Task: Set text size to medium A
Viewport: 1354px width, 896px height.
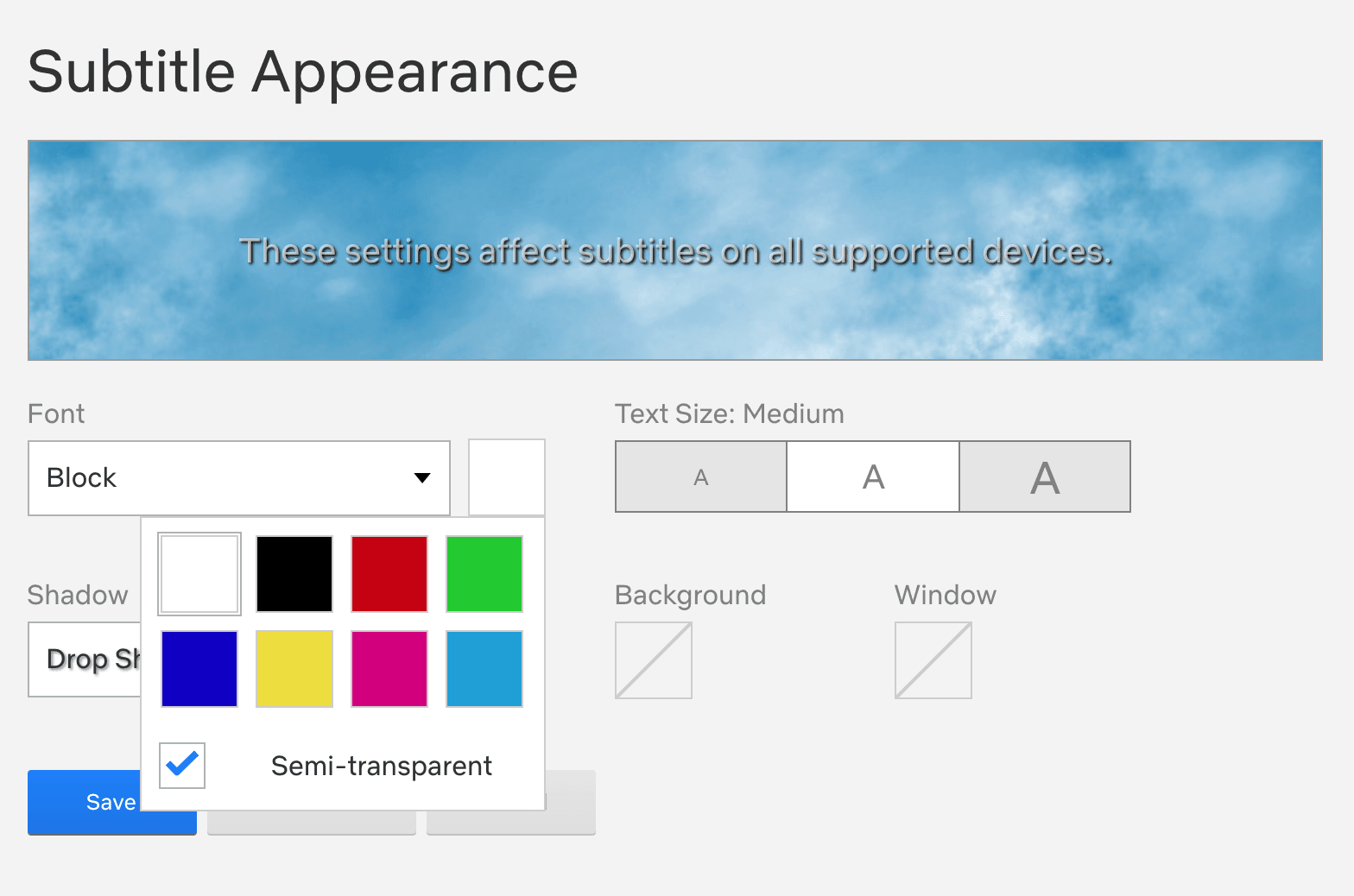Action: [x=873, y=477]
